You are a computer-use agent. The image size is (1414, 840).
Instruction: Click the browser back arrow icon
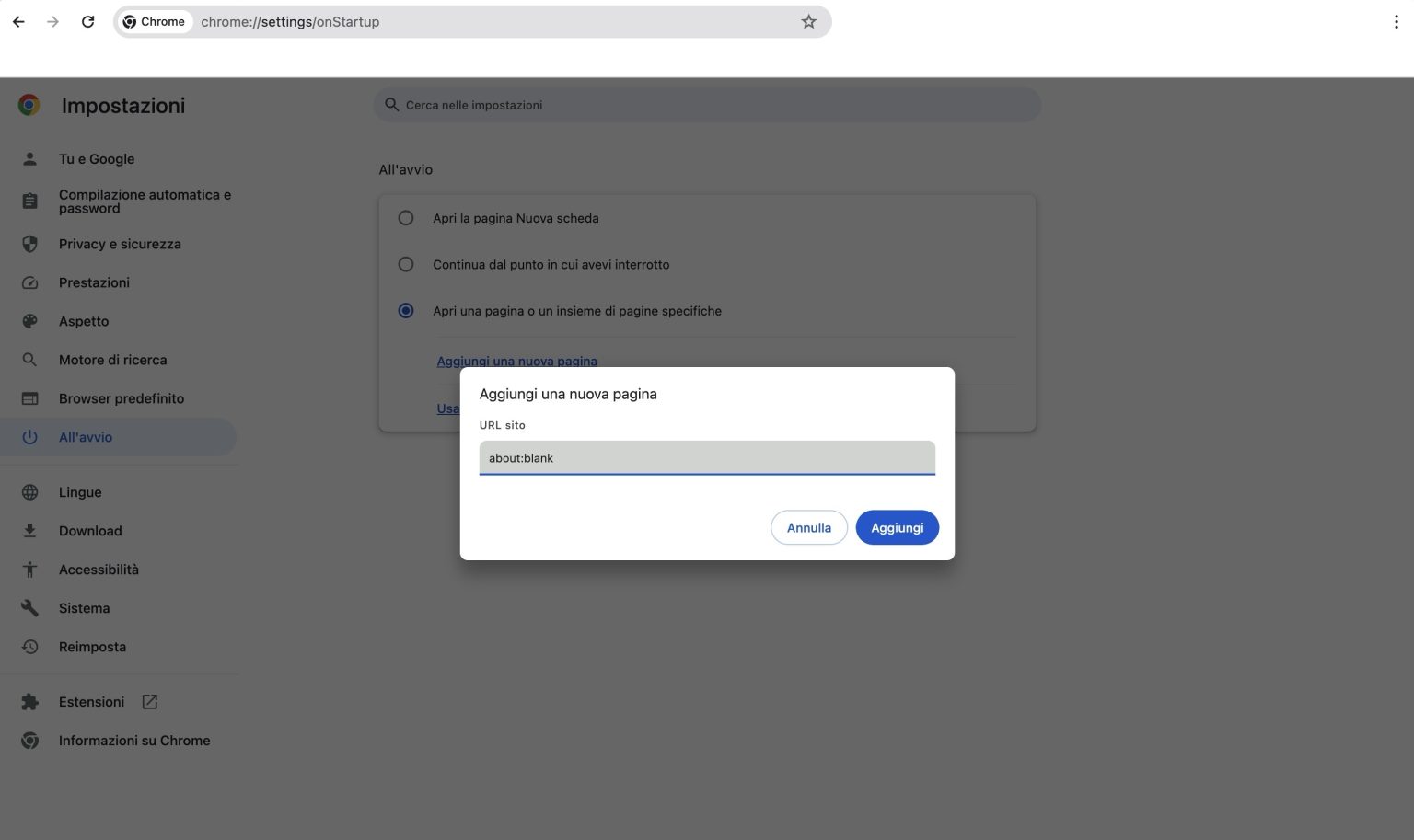point(18,21)
